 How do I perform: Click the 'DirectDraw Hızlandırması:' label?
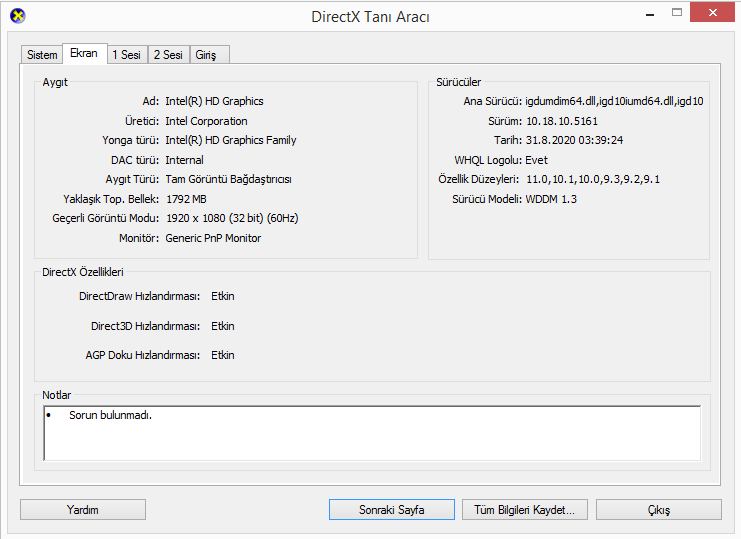[139, 296]
